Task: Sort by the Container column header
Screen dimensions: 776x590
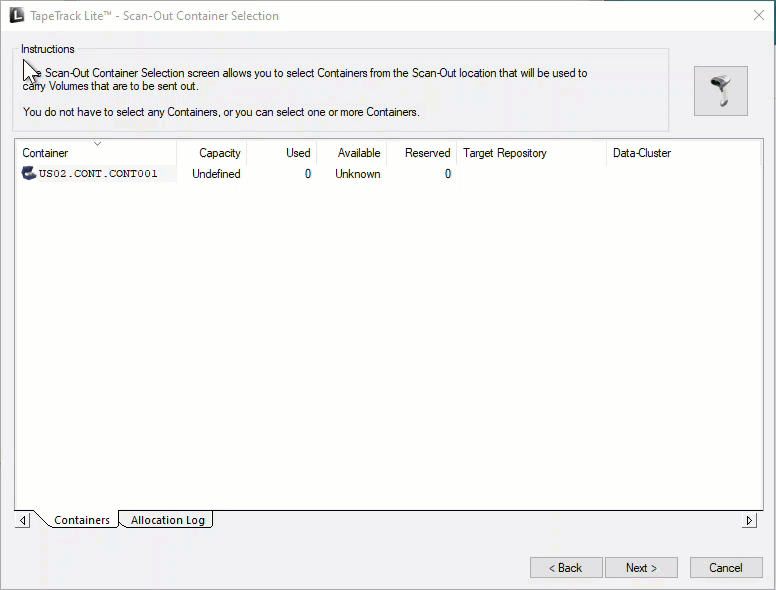Action: (x=96, y=153)
